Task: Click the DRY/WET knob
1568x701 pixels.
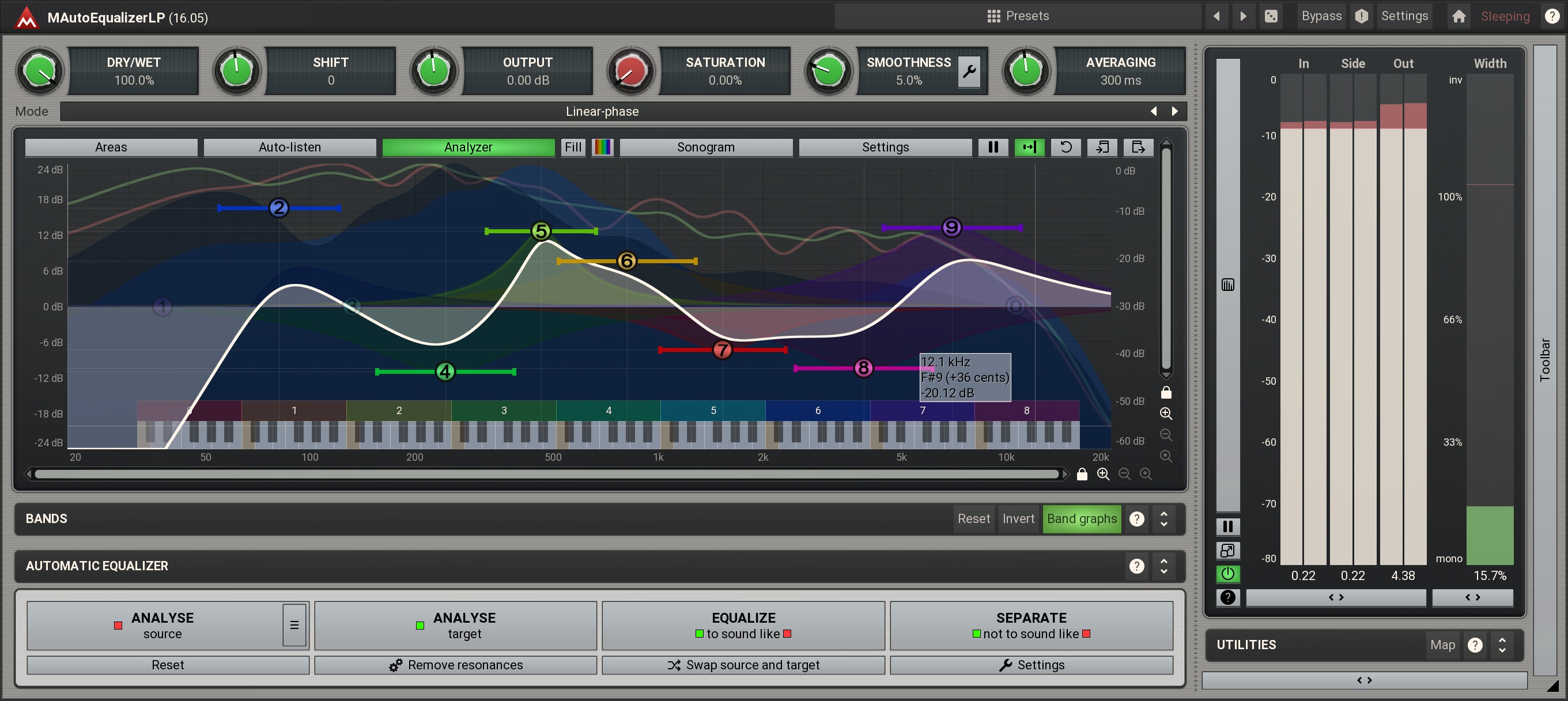Action: pos(40,71)
